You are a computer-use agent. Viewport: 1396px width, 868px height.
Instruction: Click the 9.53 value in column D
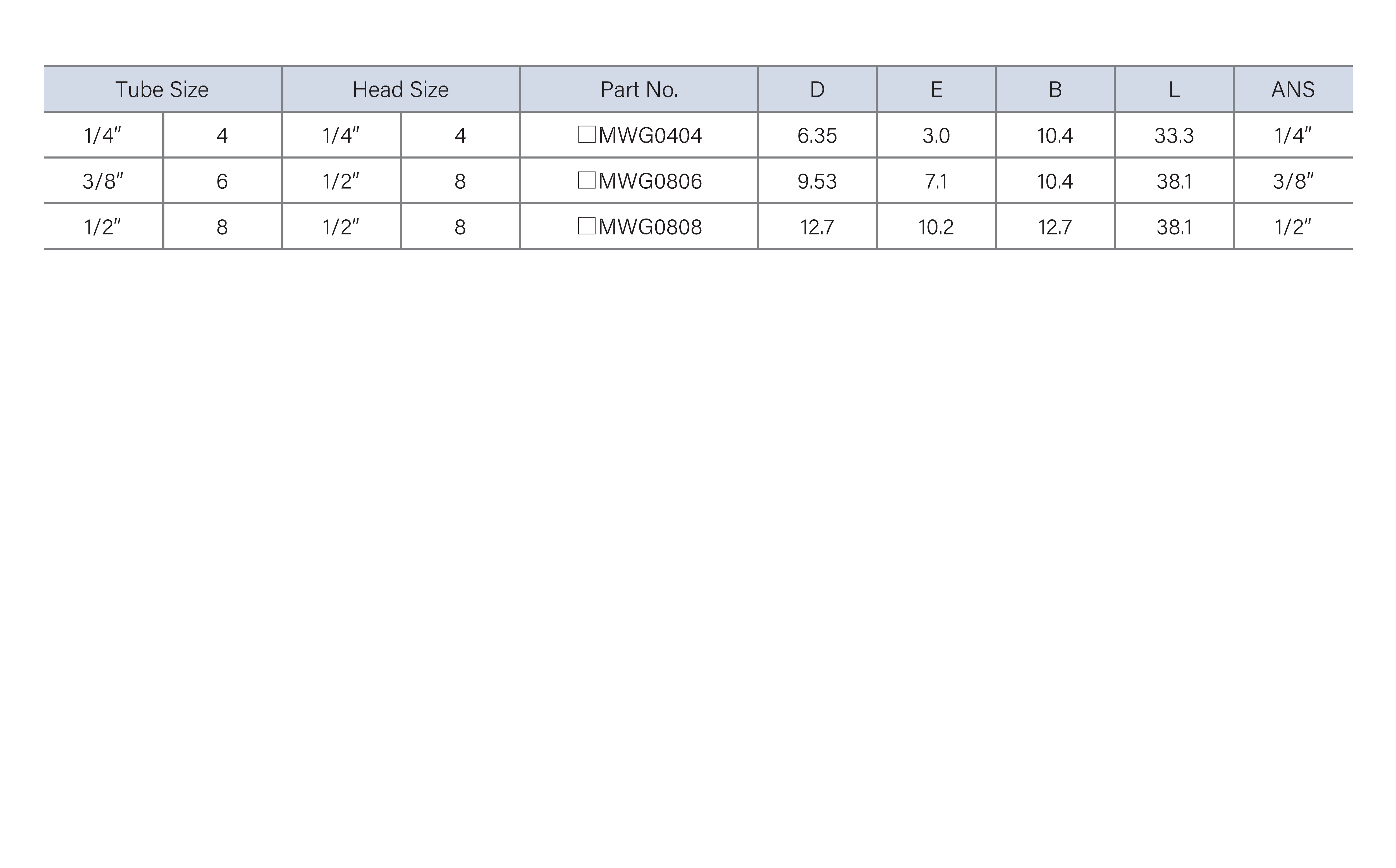[x=817, y=181]
